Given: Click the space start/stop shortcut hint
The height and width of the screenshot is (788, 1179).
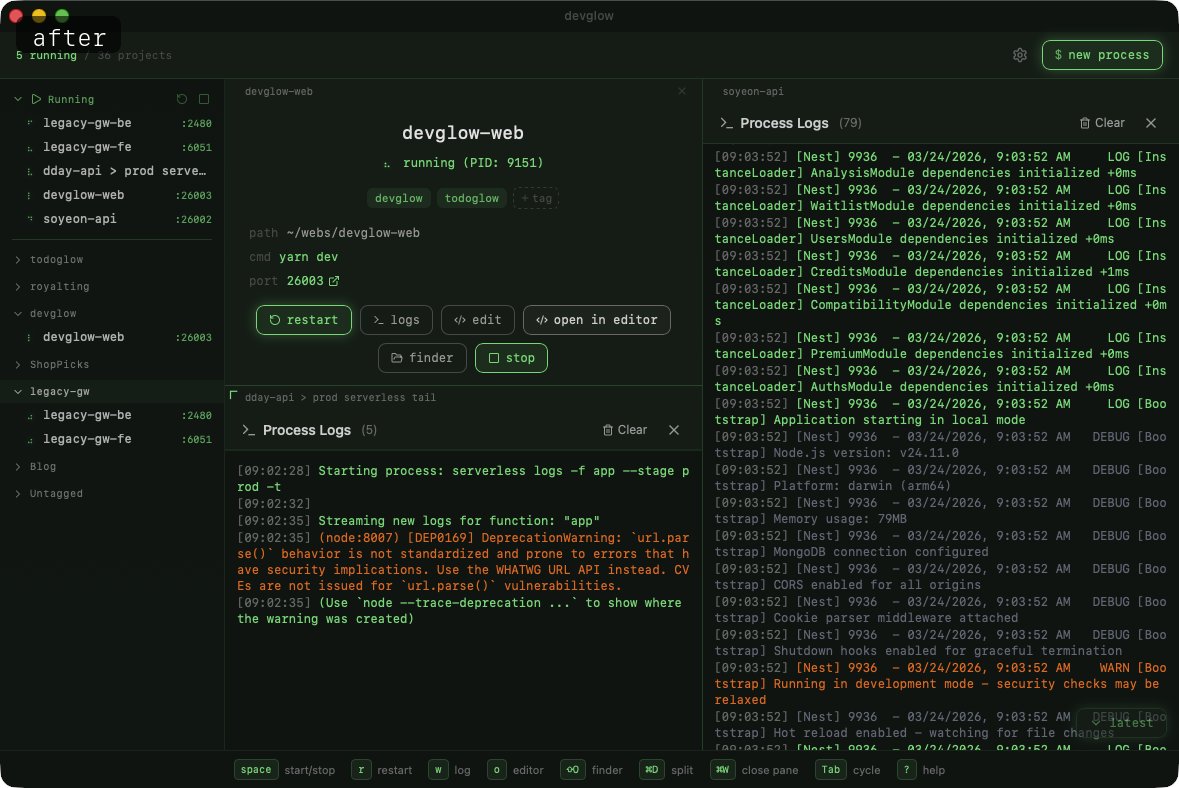Looking at the screenshot, I should coord(285,770).
